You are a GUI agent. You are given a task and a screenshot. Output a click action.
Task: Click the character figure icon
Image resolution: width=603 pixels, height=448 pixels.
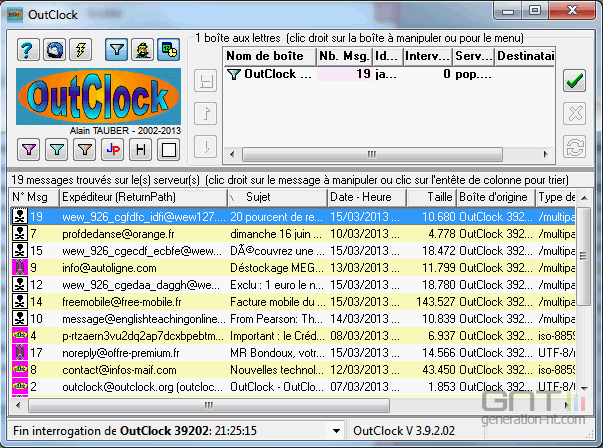click(x=143, y=50)
